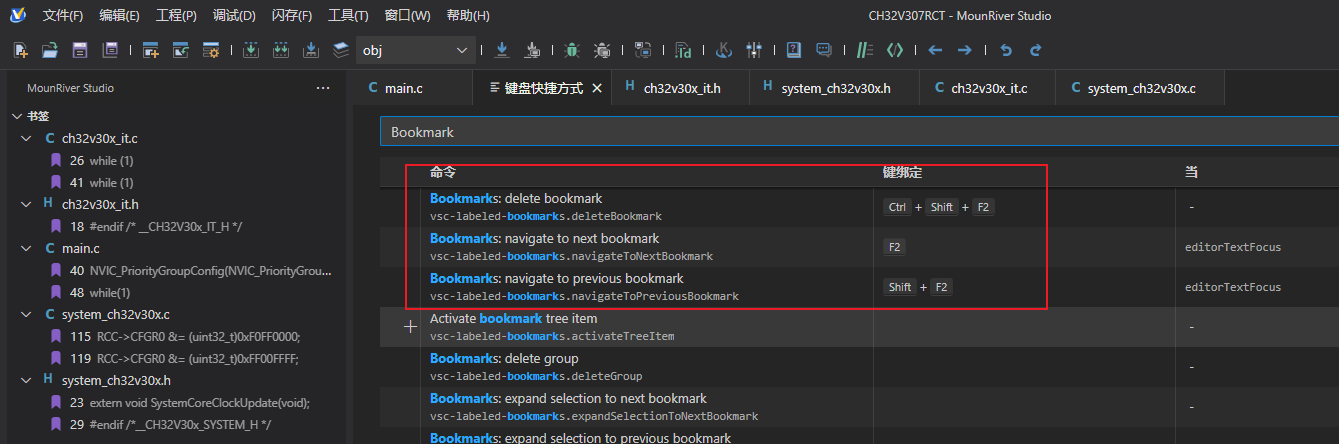The width and height of the screenshot is (1339, 444).
Task: Open the 工具(T) menu
Action: coord(348,16)
